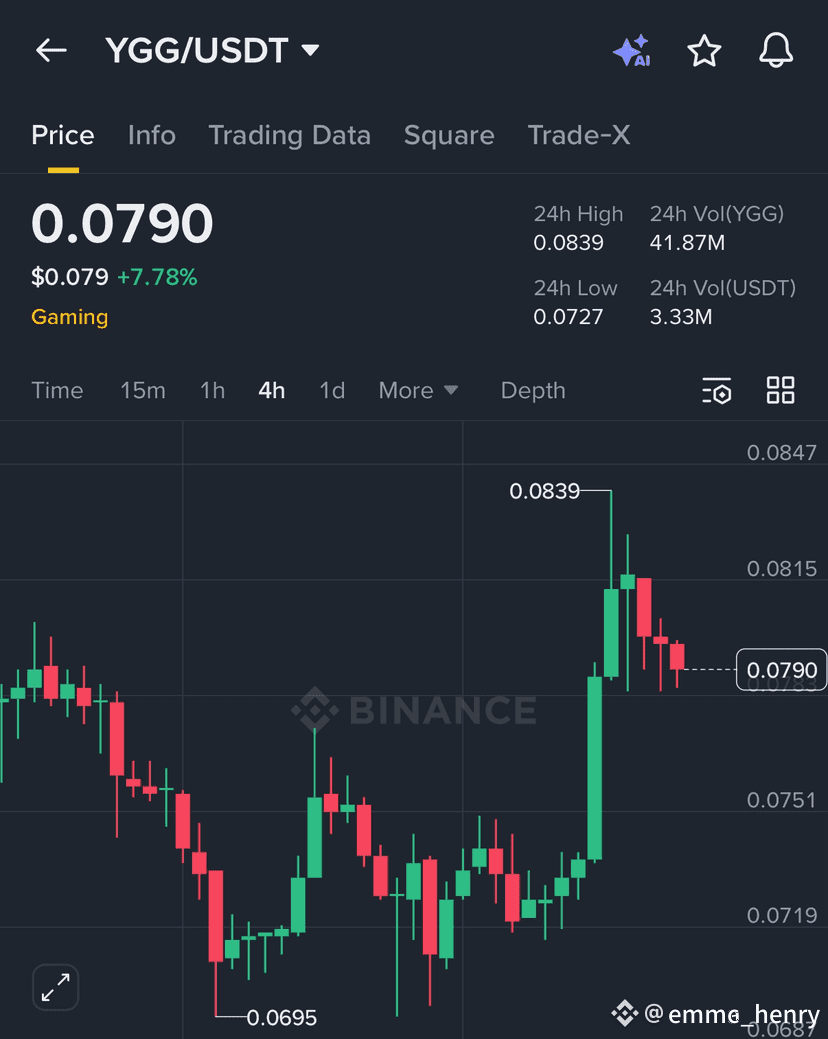Screen dimensions: 828x1039
Task: Switch to the Info tab
Action: [152, 135]
